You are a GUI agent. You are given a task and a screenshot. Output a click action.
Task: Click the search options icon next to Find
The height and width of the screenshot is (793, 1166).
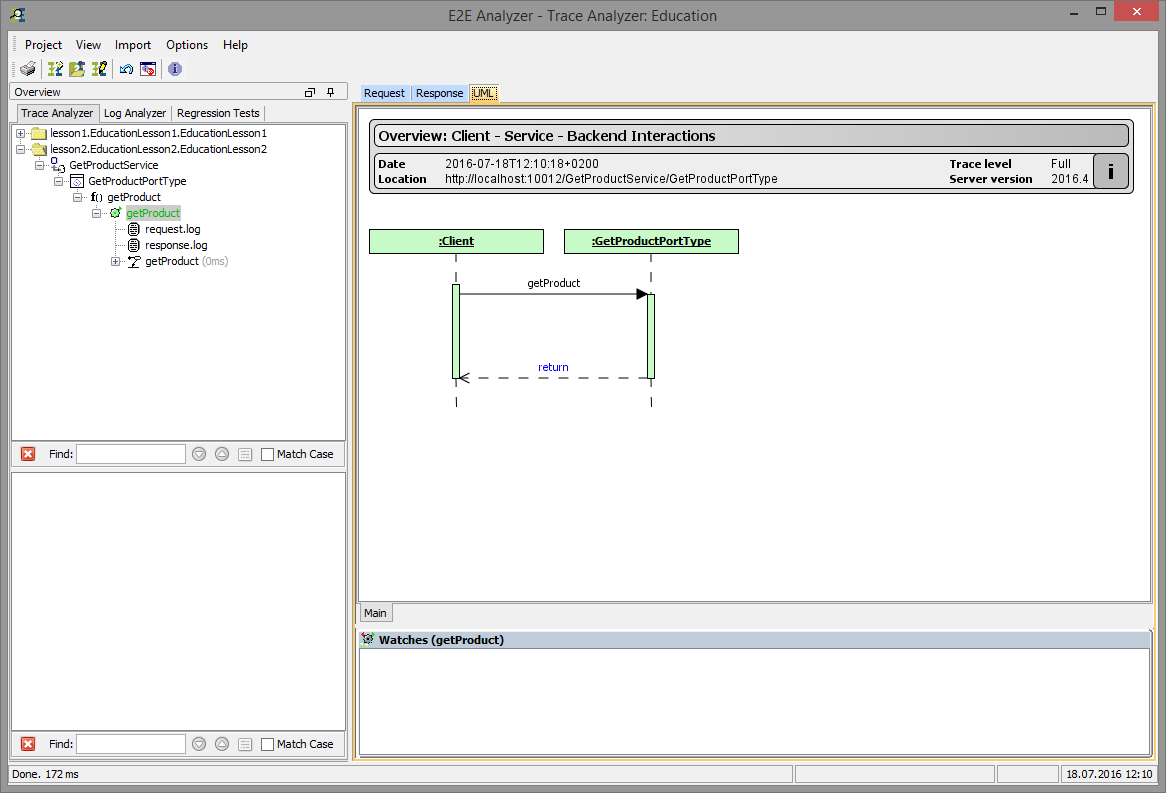(245, 453)
